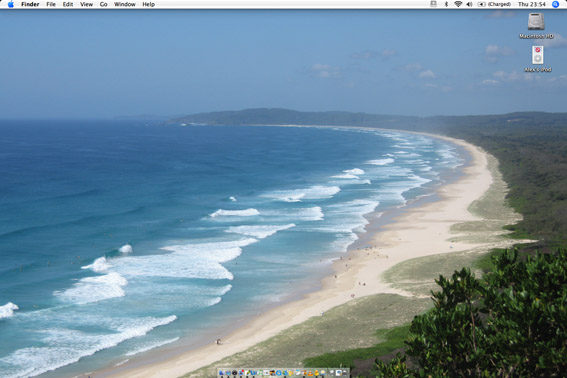Open the View menu

coord(86,4)
